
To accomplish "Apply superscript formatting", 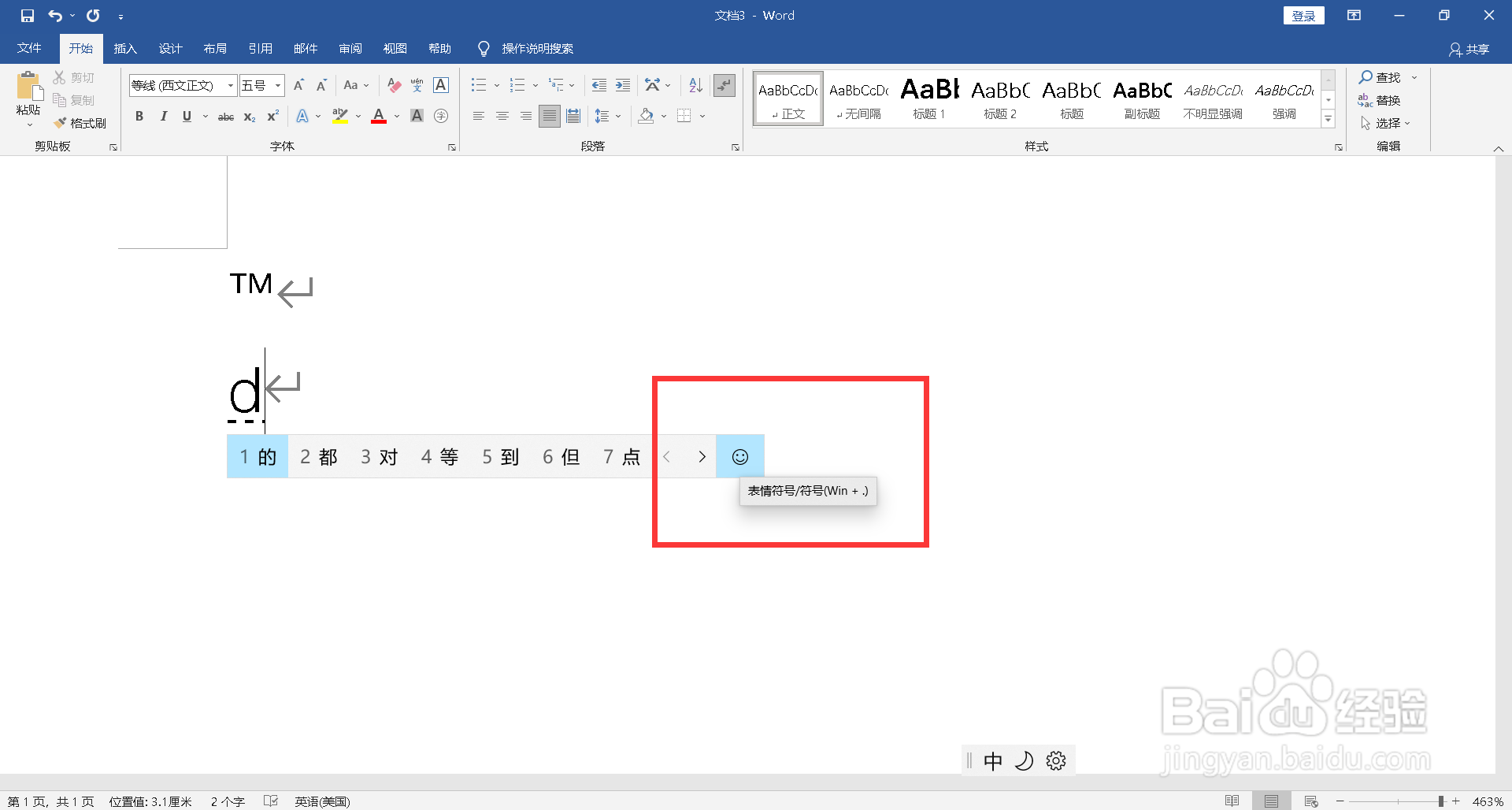I will pyautogui.click(x=272, y=117).
